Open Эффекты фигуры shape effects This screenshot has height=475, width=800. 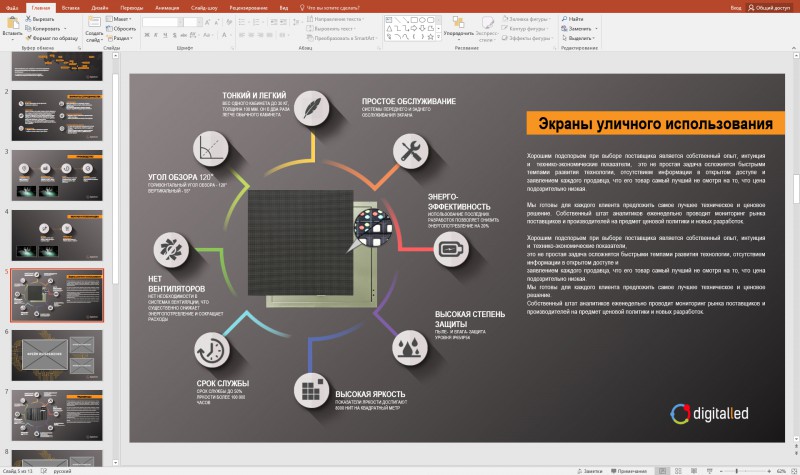click(528, 38)
